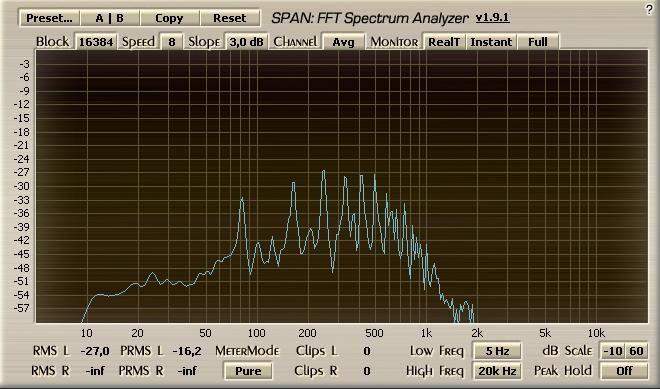Edit the Low Freq 5 Hz field

pos(497,351)
